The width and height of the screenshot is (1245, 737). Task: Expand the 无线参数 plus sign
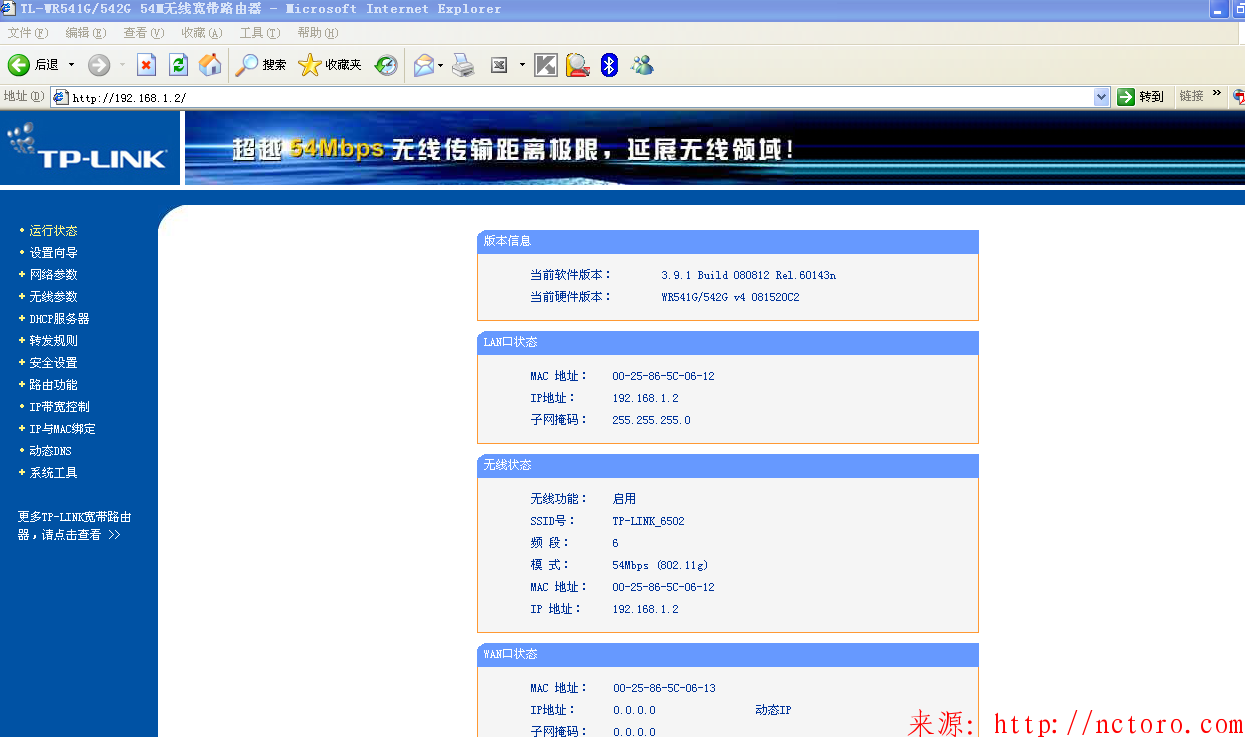click(22, 296)
